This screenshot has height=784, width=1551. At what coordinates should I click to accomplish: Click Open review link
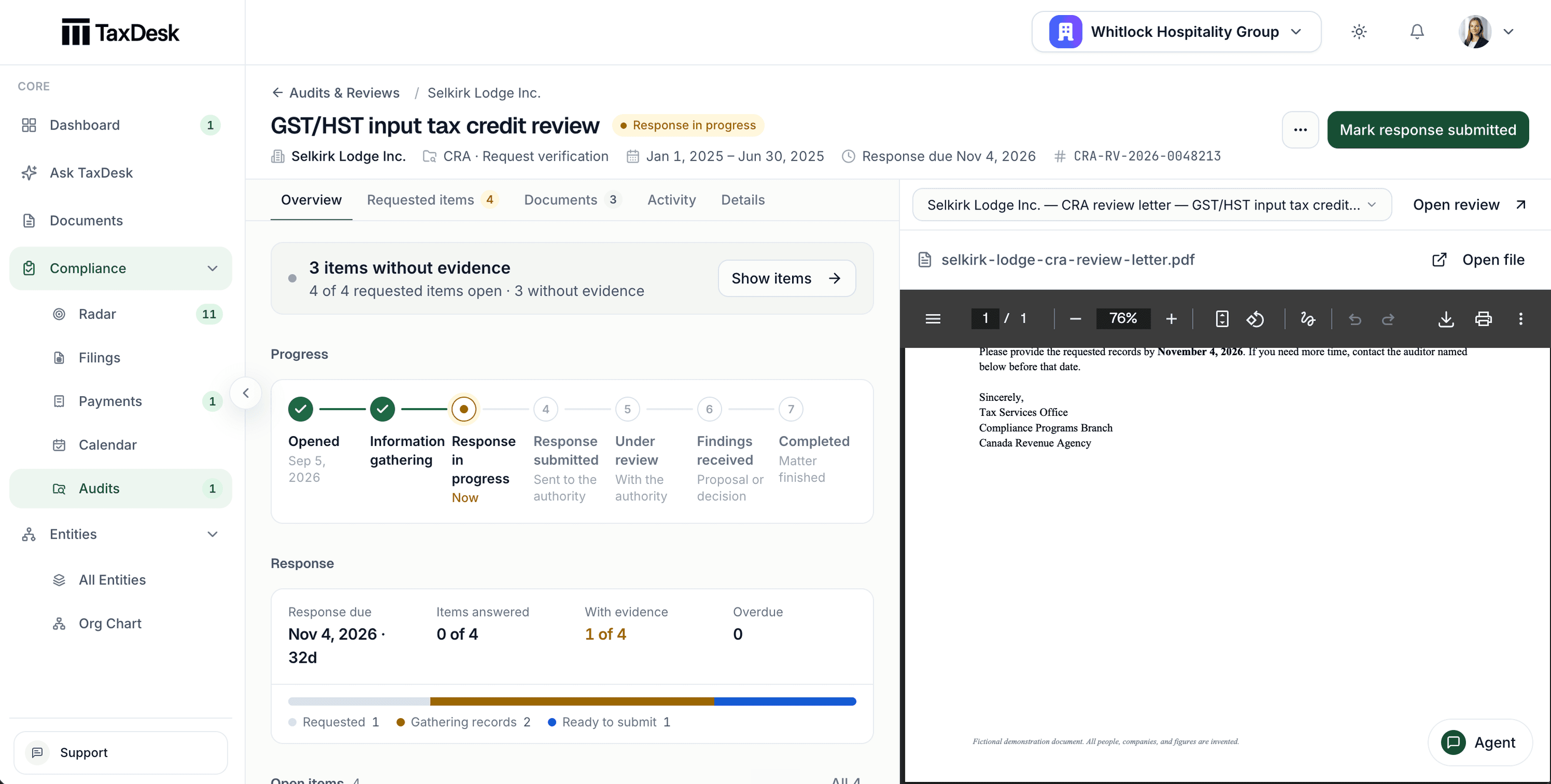(1469, 205)
